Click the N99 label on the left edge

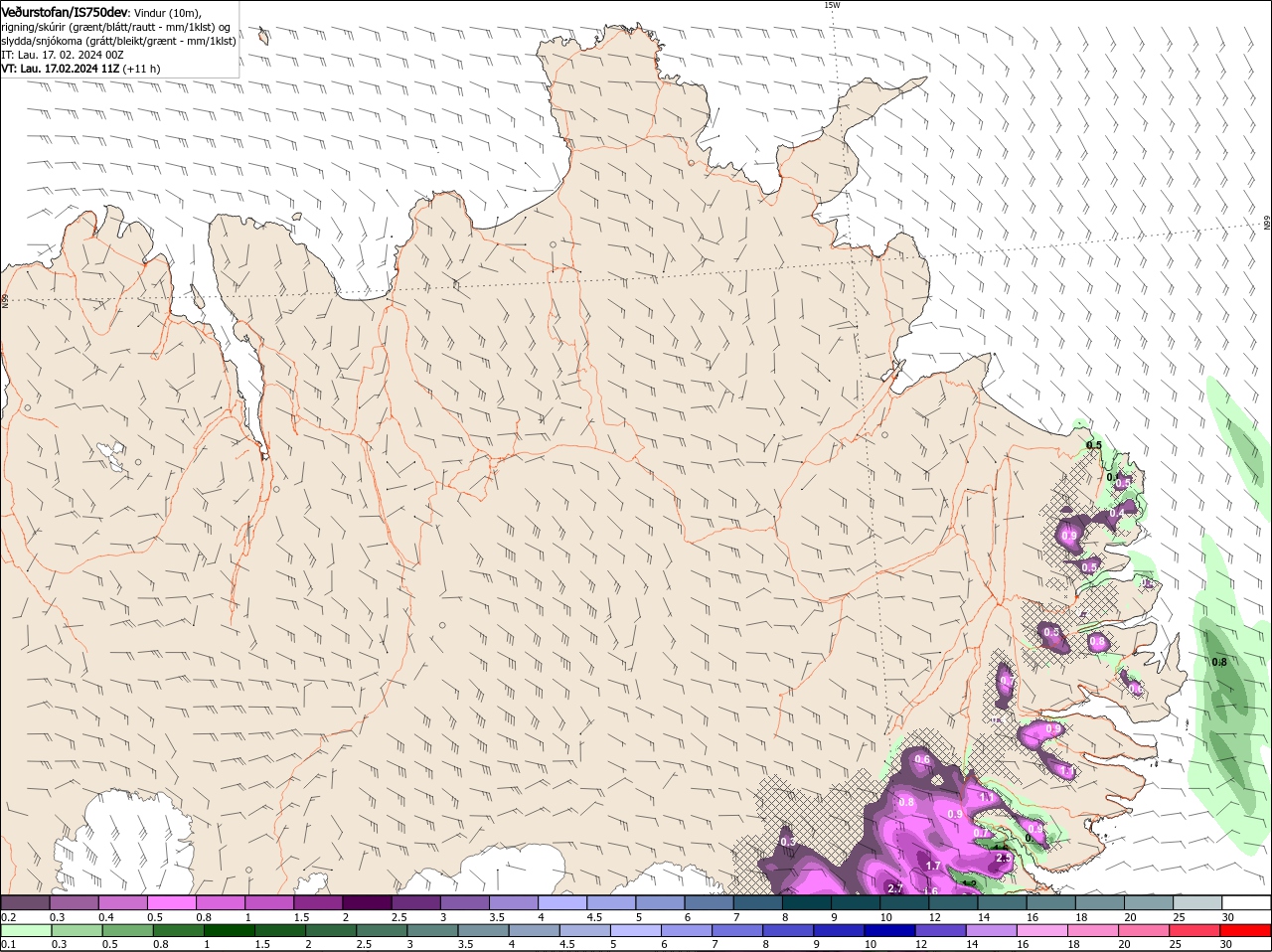tap(5, 299)
